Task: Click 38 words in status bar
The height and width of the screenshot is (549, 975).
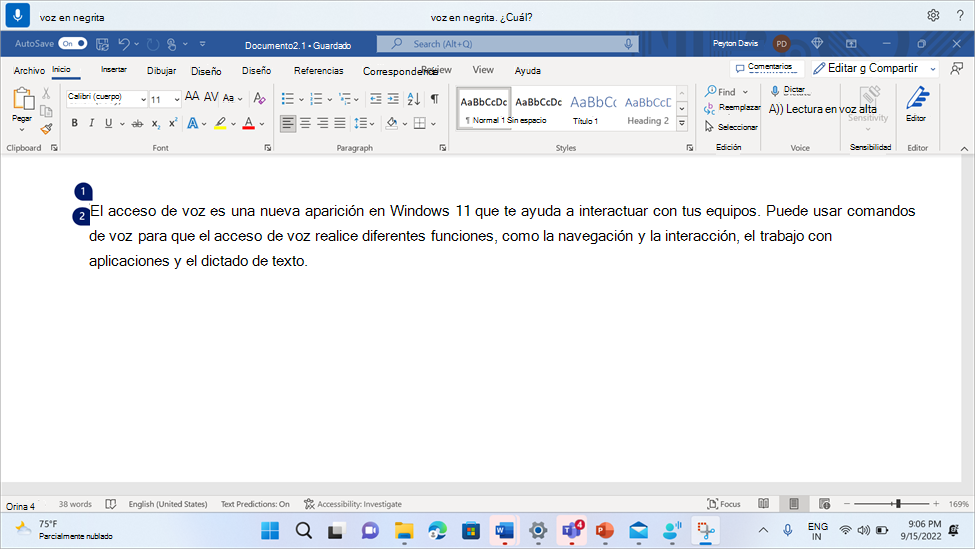Action: click(x=75, y=504)
